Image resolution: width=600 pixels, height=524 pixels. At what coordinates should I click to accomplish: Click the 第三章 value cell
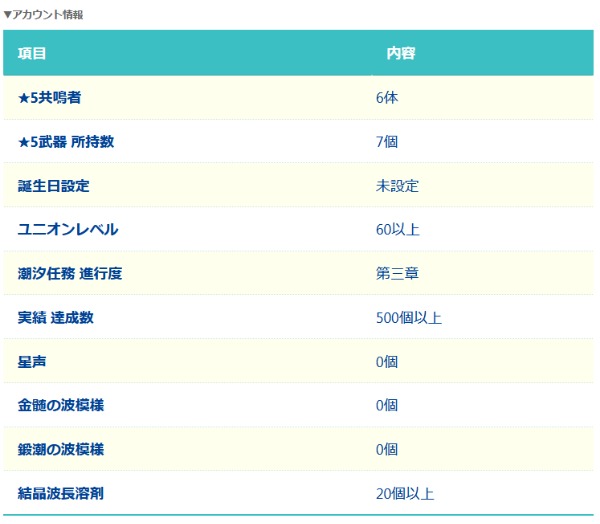tap(397, 274)
